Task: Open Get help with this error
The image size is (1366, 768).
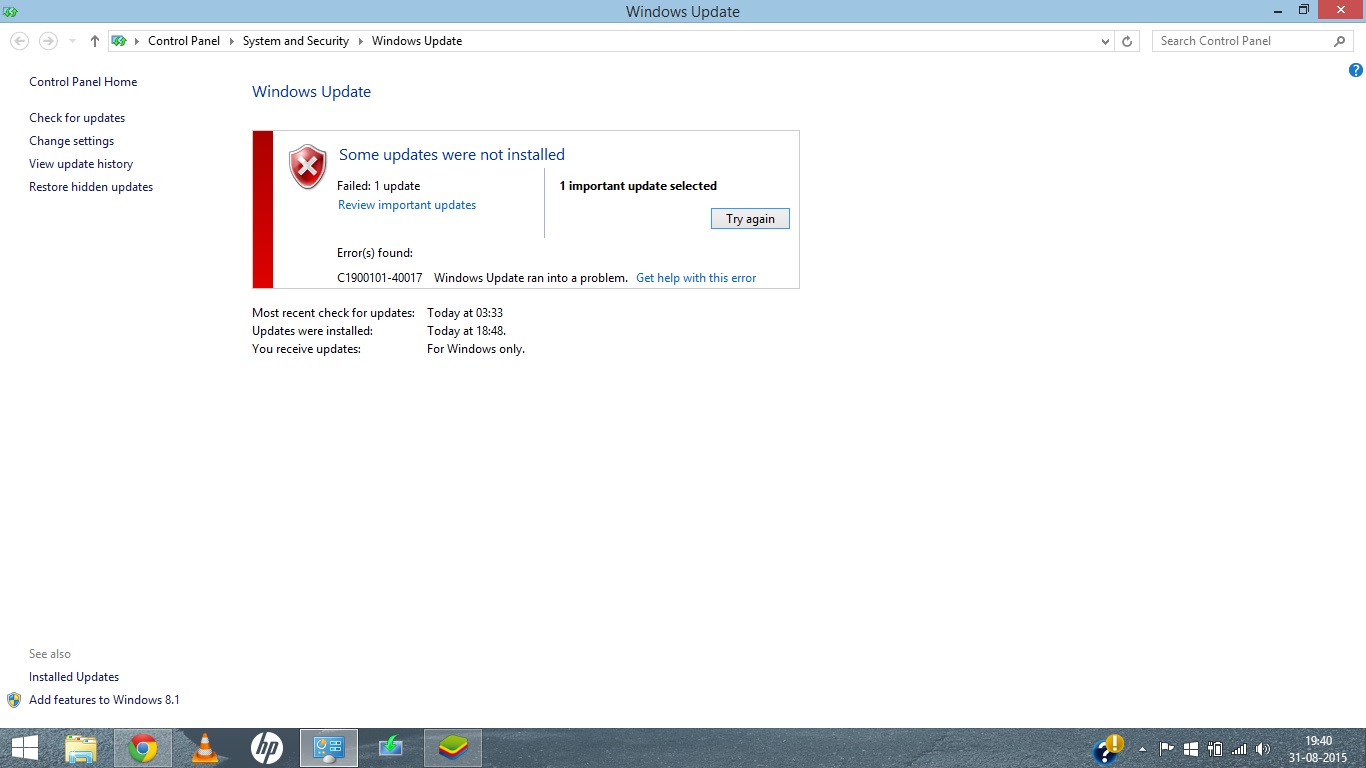Action: point(696,278)
